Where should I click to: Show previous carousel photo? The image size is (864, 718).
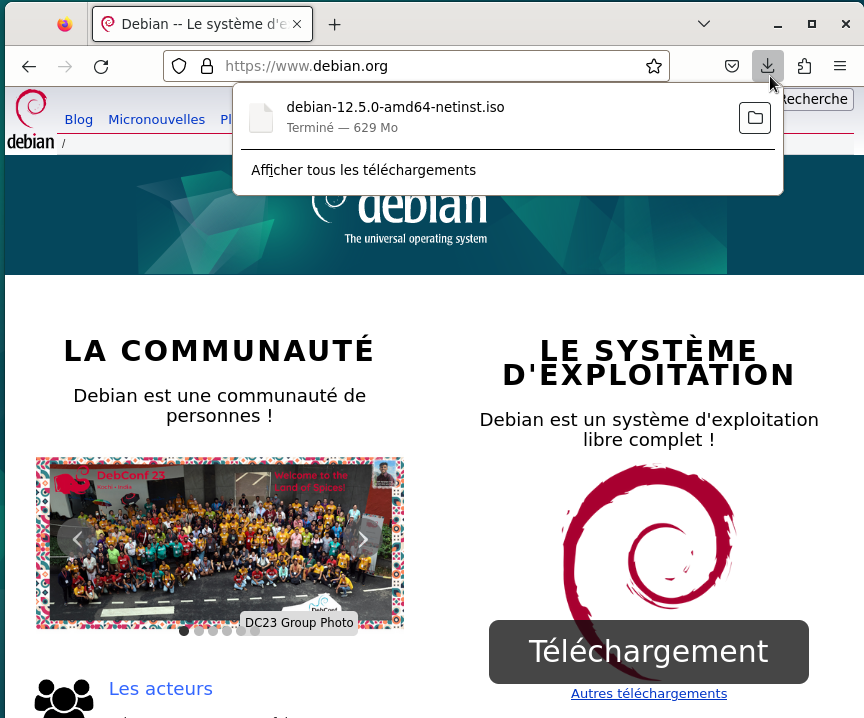77,539
